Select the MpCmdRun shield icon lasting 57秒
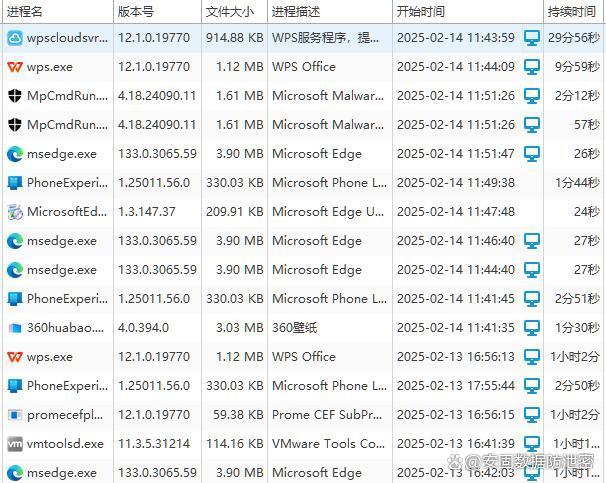The height and width of the screenshot is (483, 606). point(15,125)
